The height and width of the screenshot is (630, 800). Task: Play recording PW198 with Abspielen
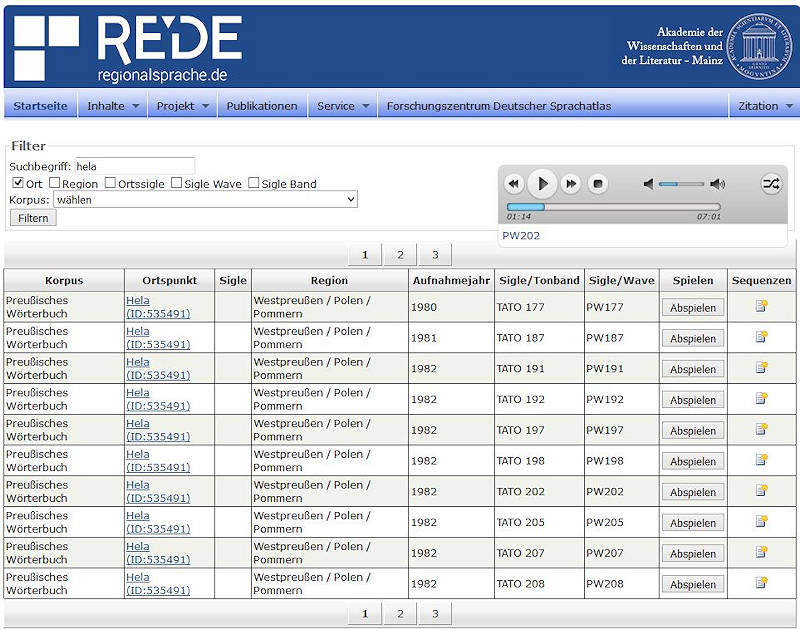point(693,461)
